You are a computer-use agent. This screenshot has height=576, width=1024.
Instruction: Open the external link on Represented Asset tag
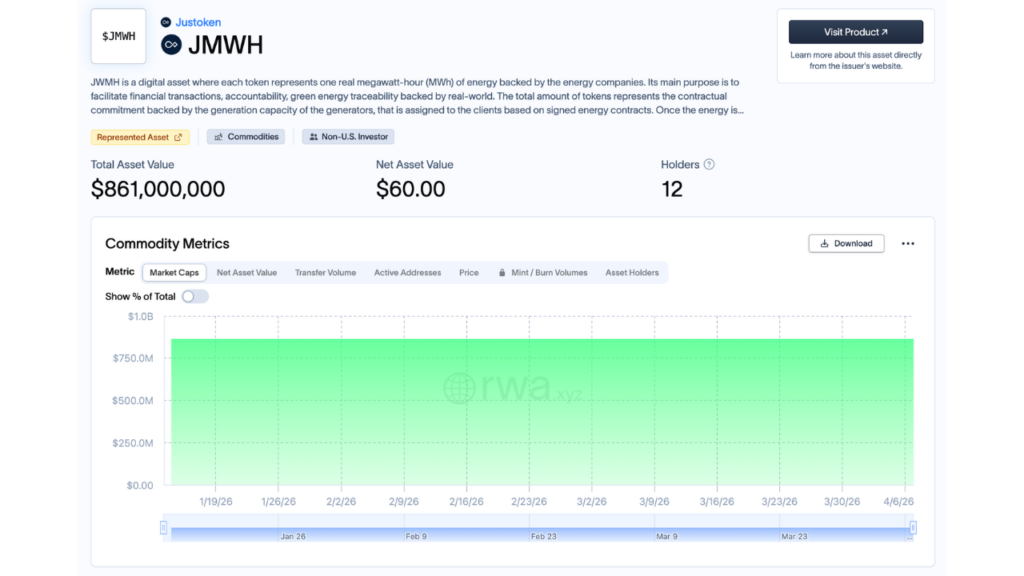(x=178, y=137)
